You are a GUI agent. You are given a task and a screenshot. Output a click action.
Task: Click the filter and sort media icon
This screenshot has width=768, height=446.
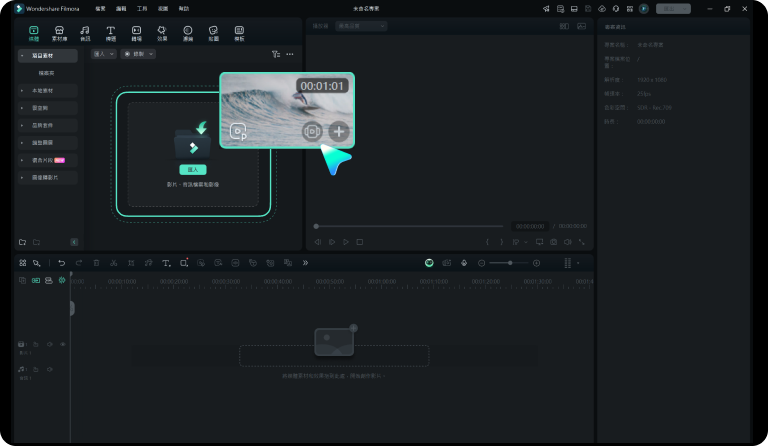point(276,54)
